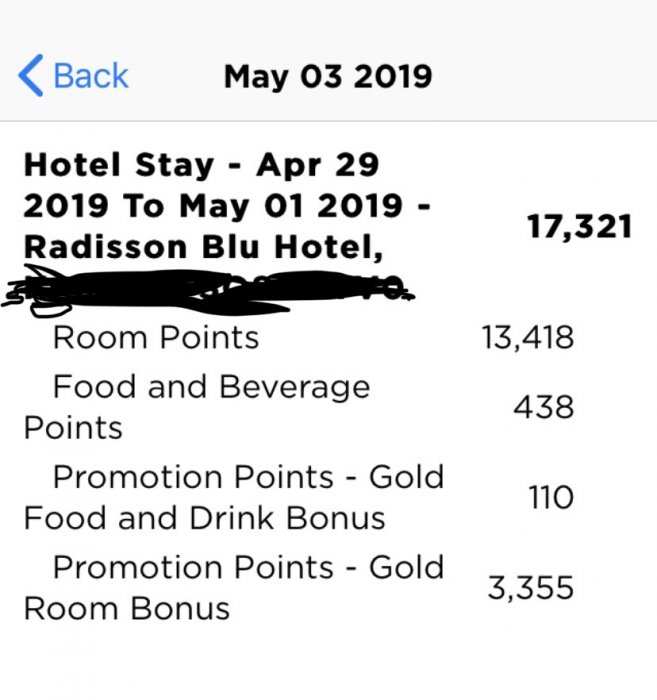Click the 3,355 room bonus value
The height and width of the screenshot is (700, 657).
pyautogui.click(x=530, y=588)
